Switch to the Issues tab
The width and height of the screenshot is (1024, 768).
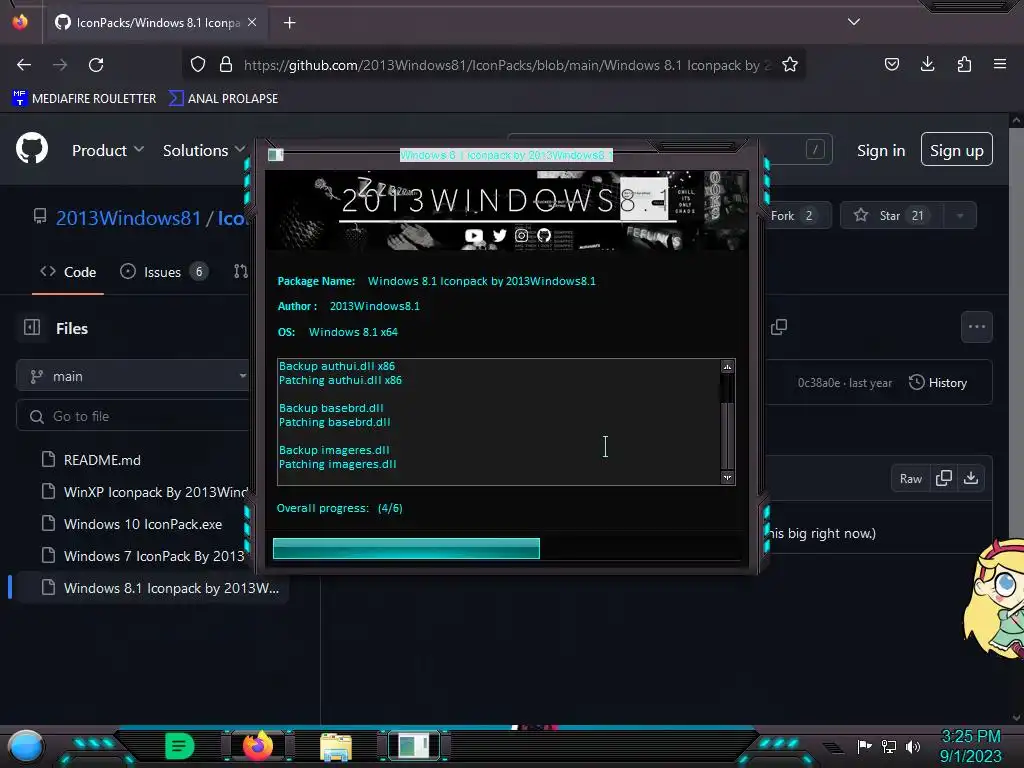click(x=164, y=272)
